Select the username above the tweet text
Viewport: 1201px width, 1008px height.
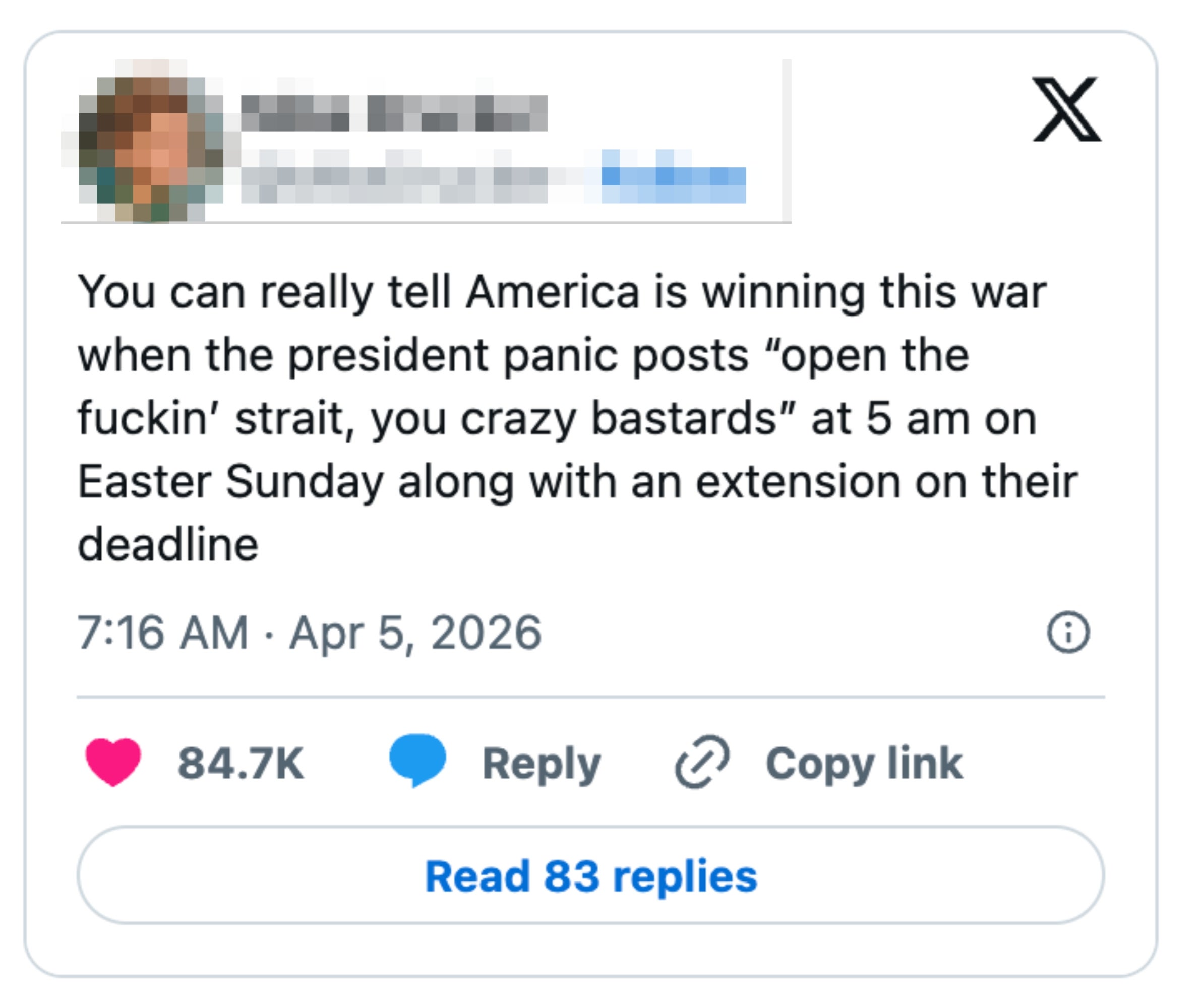coord(395,111)
